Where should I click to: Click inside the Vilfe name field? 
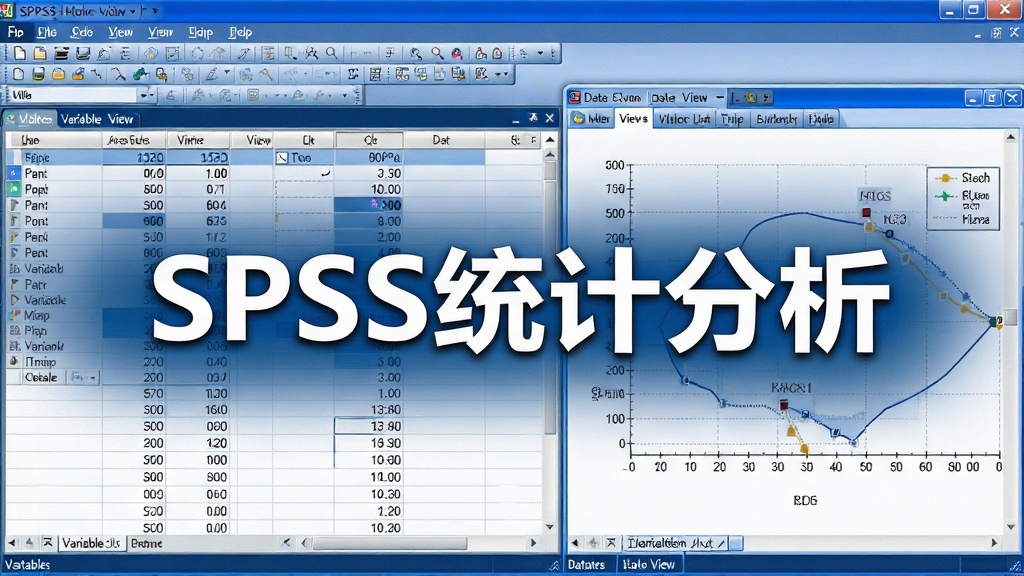(x=72, y=95)
